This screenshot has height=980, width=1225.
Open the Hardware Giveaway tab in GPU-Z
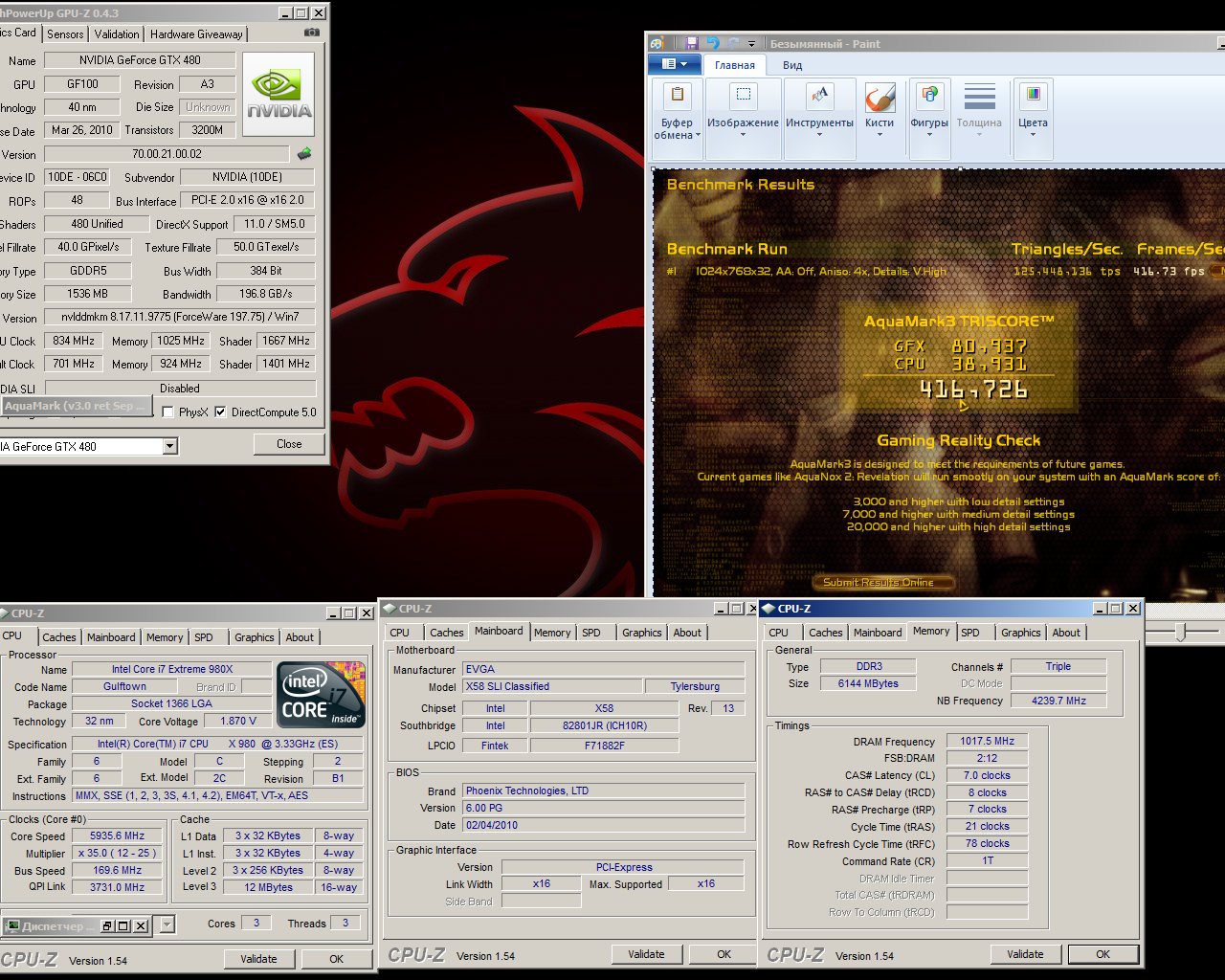click(196, 33)
